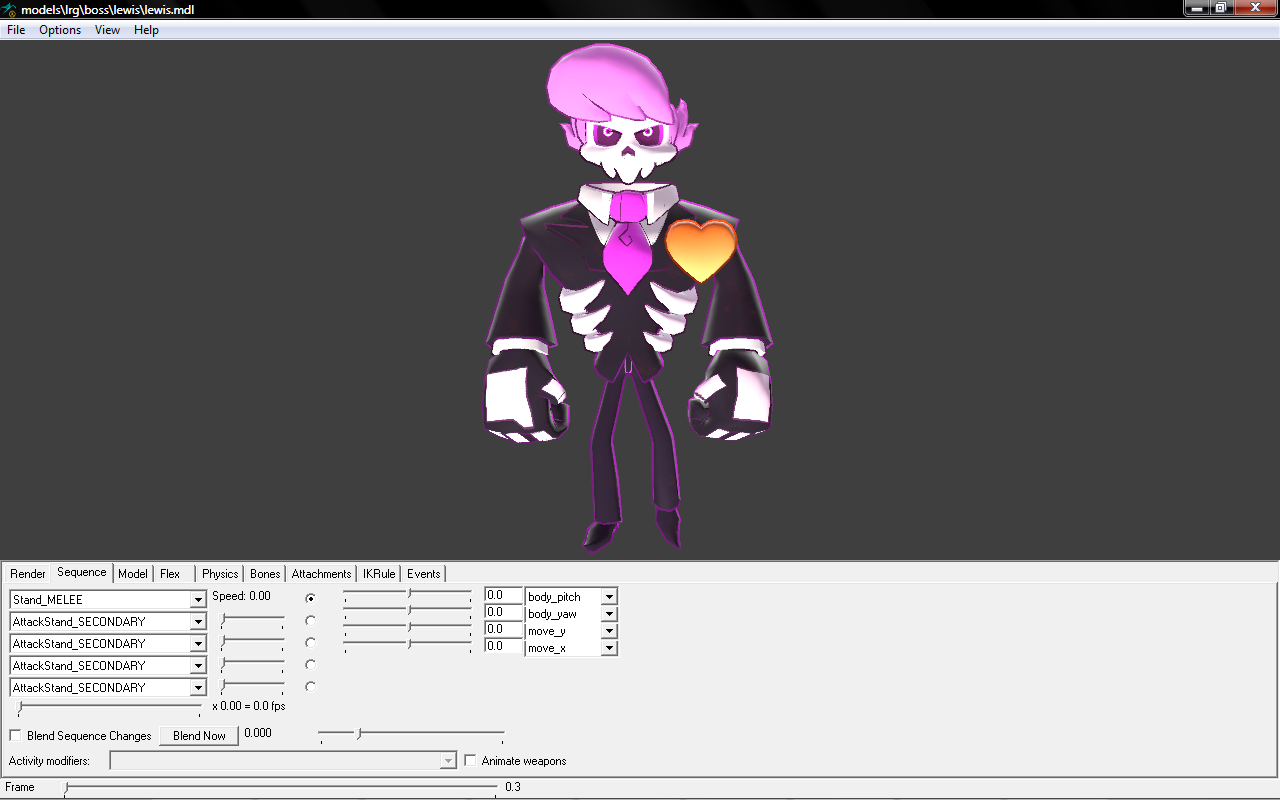Switch to the Render tab

click(x=28, y=574)
